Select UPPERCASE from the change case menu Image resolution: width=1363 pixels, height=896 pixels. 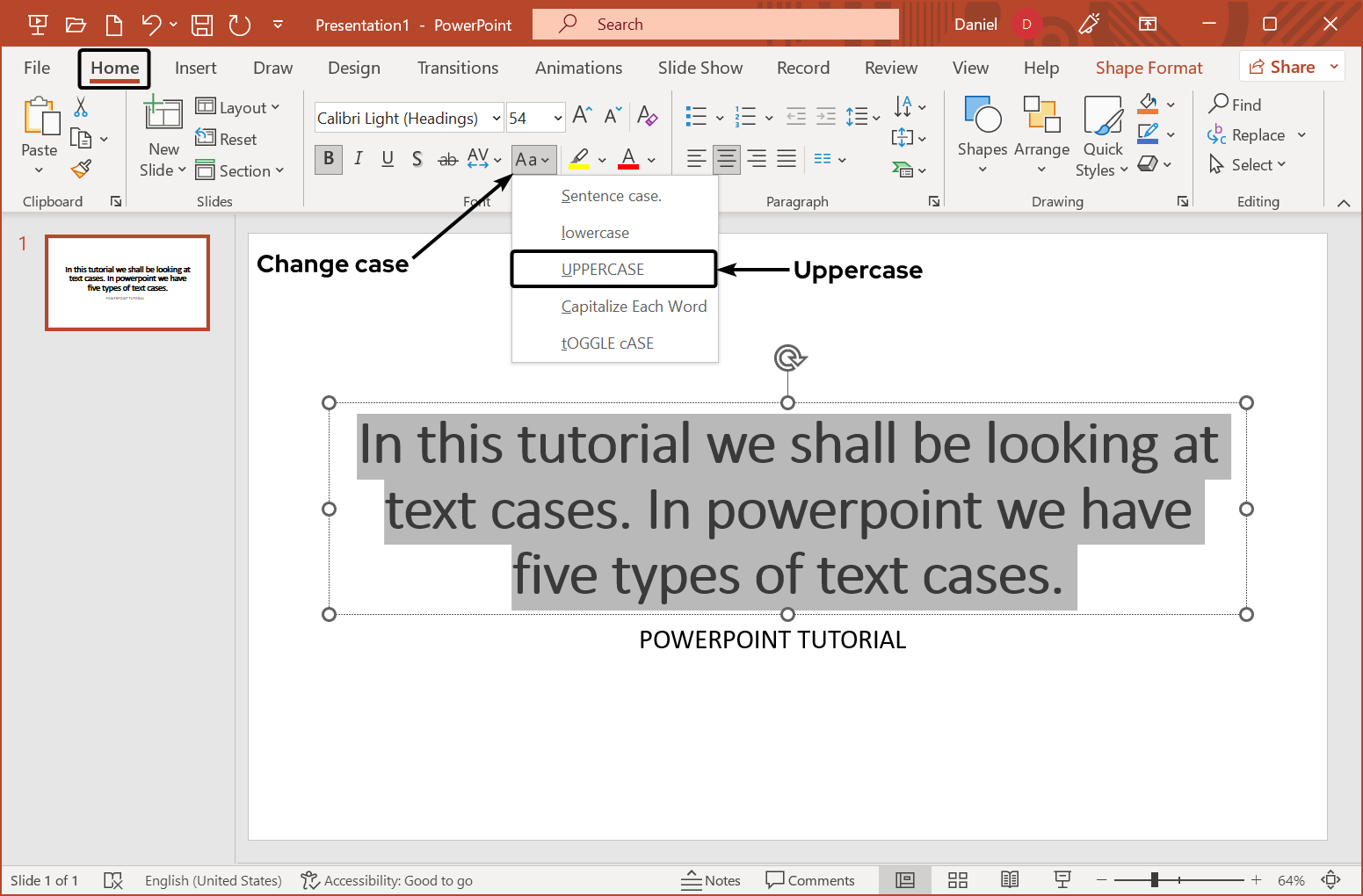pyautogui.click(x=603, y=270)
